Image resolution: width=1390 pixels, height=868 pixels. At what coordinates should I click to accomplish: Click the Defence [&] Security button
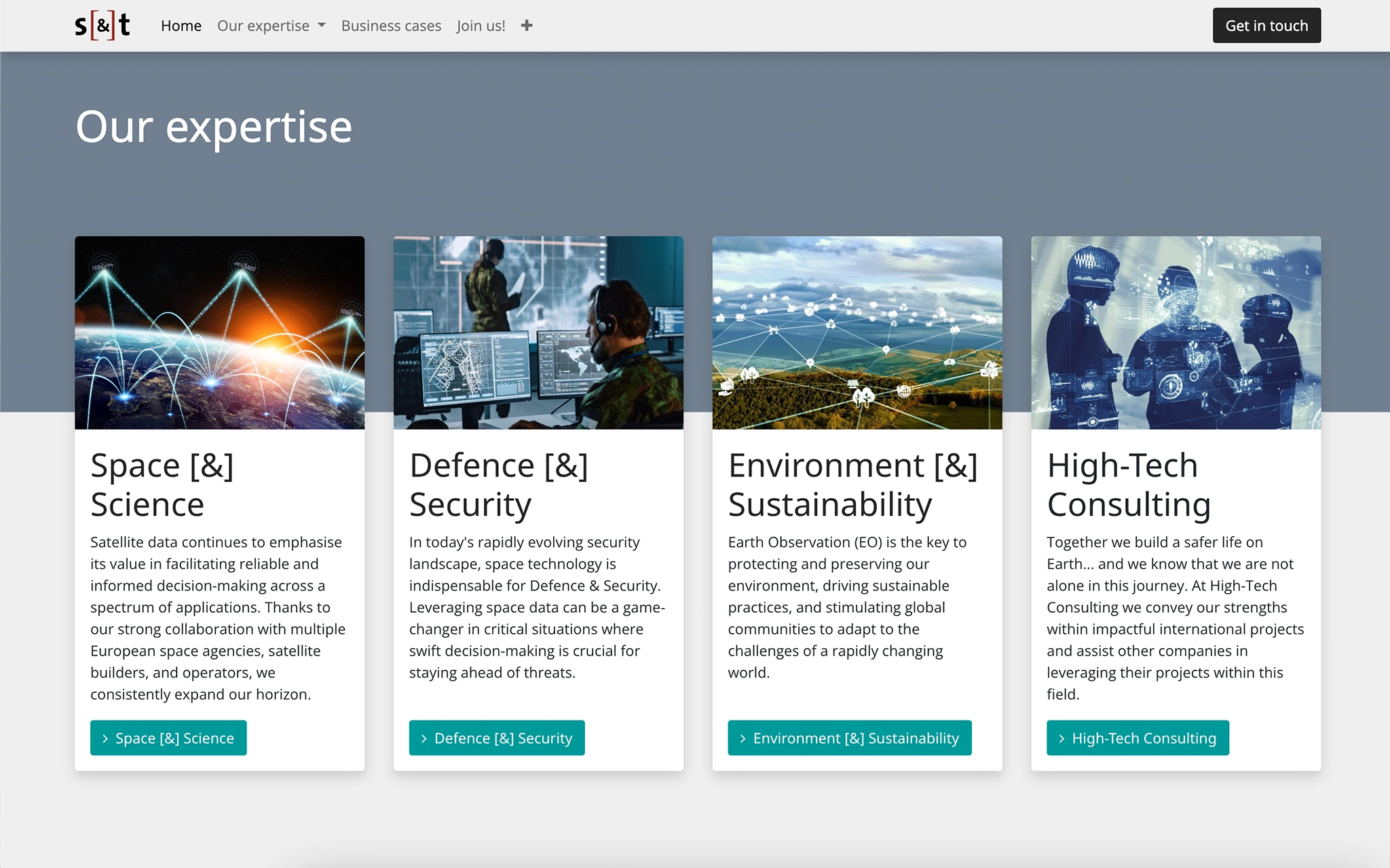click(496, 738)
